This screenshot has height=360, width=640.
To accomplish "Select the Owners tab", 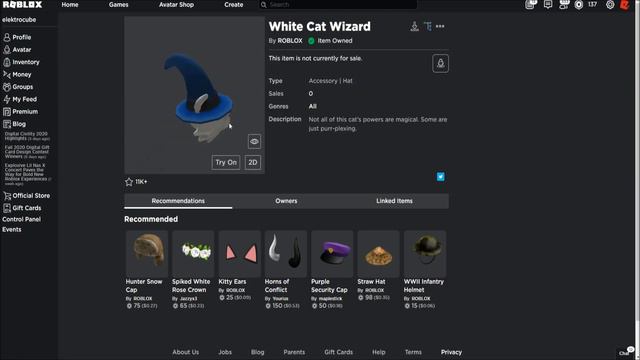I will coord(286,201).
